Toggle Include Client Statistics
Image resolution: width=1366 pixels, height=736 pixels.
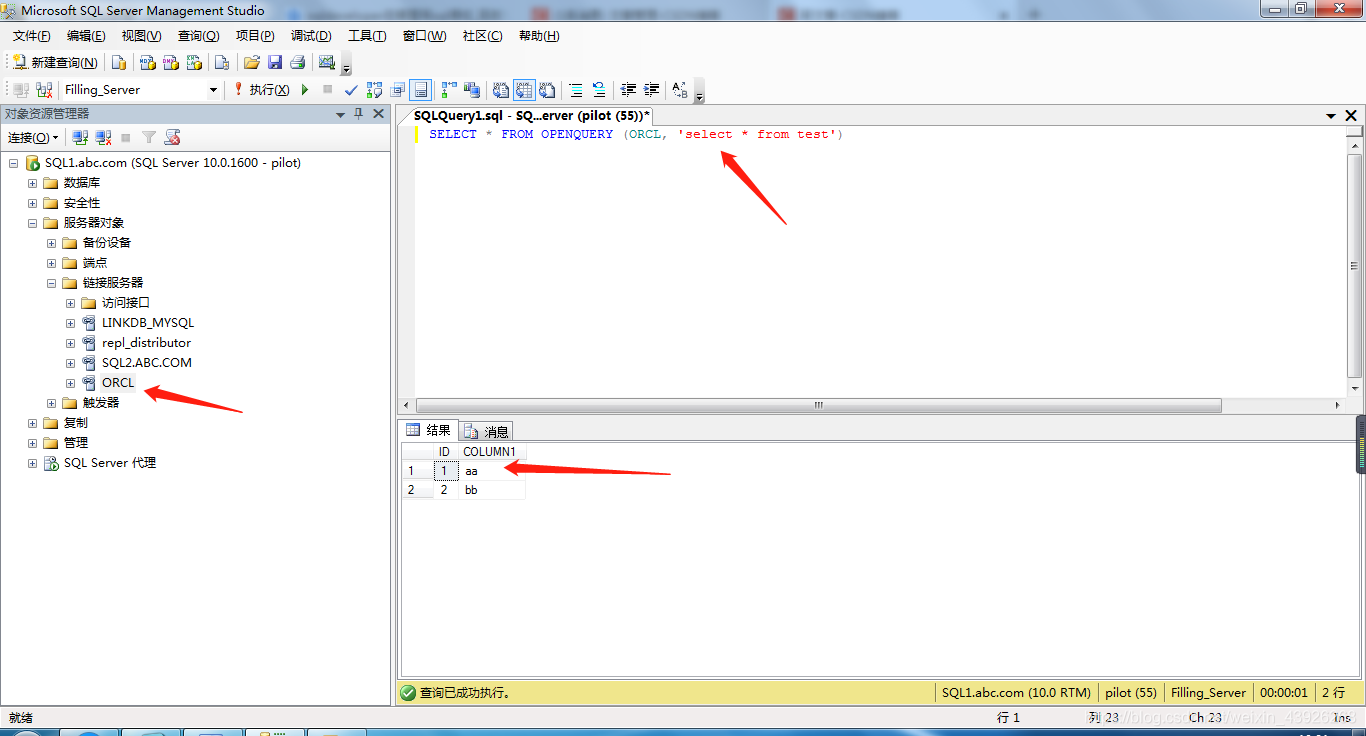pos(472,90)
